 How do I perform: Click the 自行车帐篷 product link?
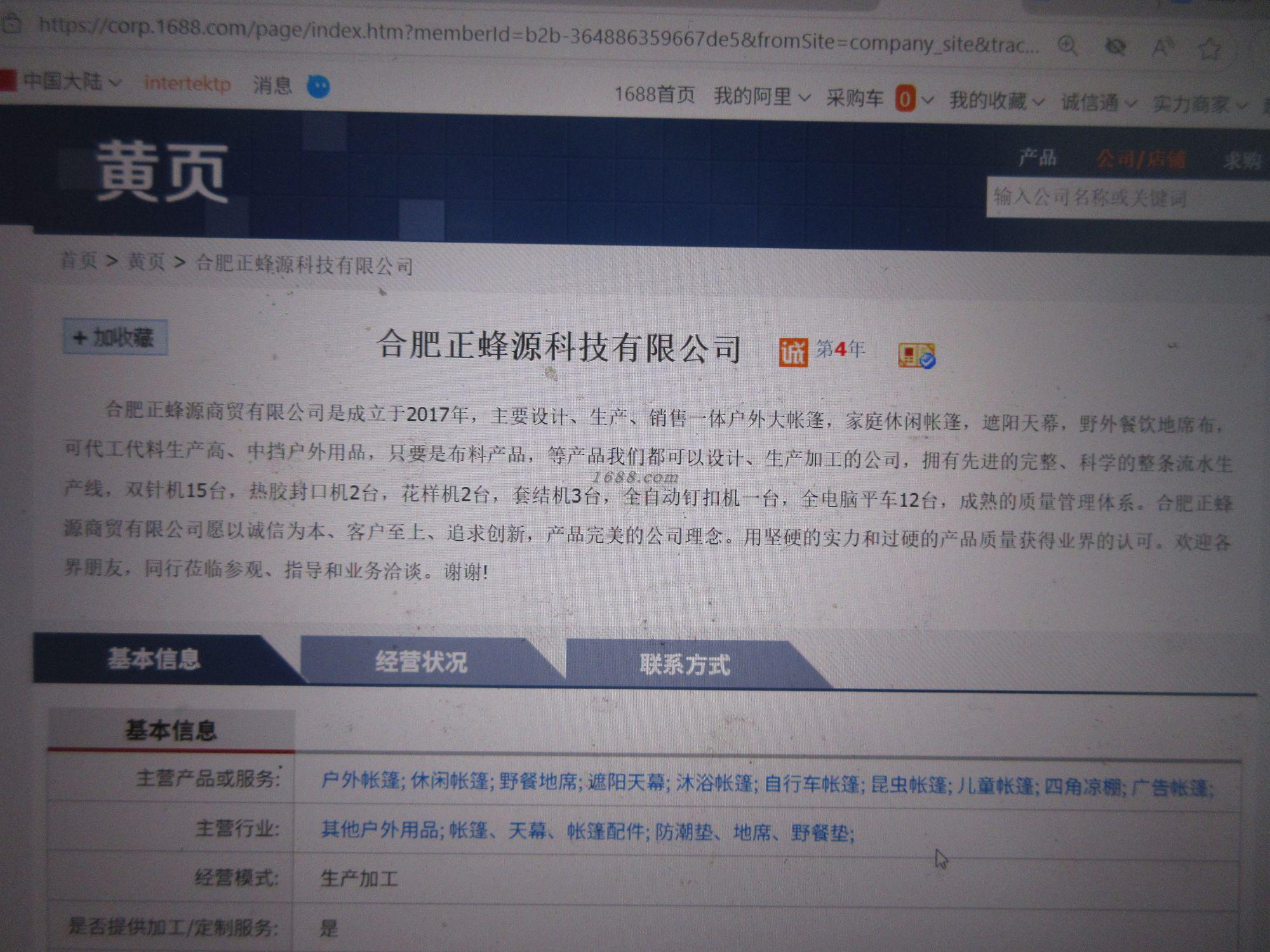tap(812, 784)
